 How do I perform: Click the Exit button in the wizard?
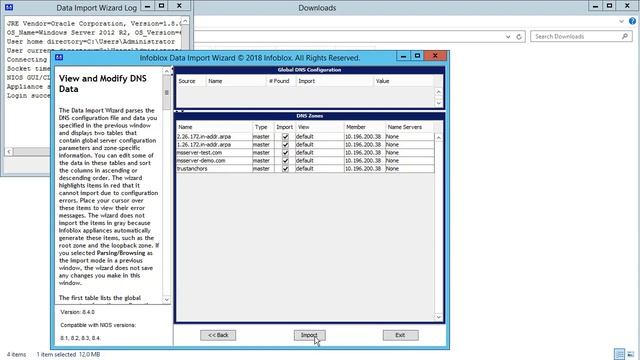[400, 335]
